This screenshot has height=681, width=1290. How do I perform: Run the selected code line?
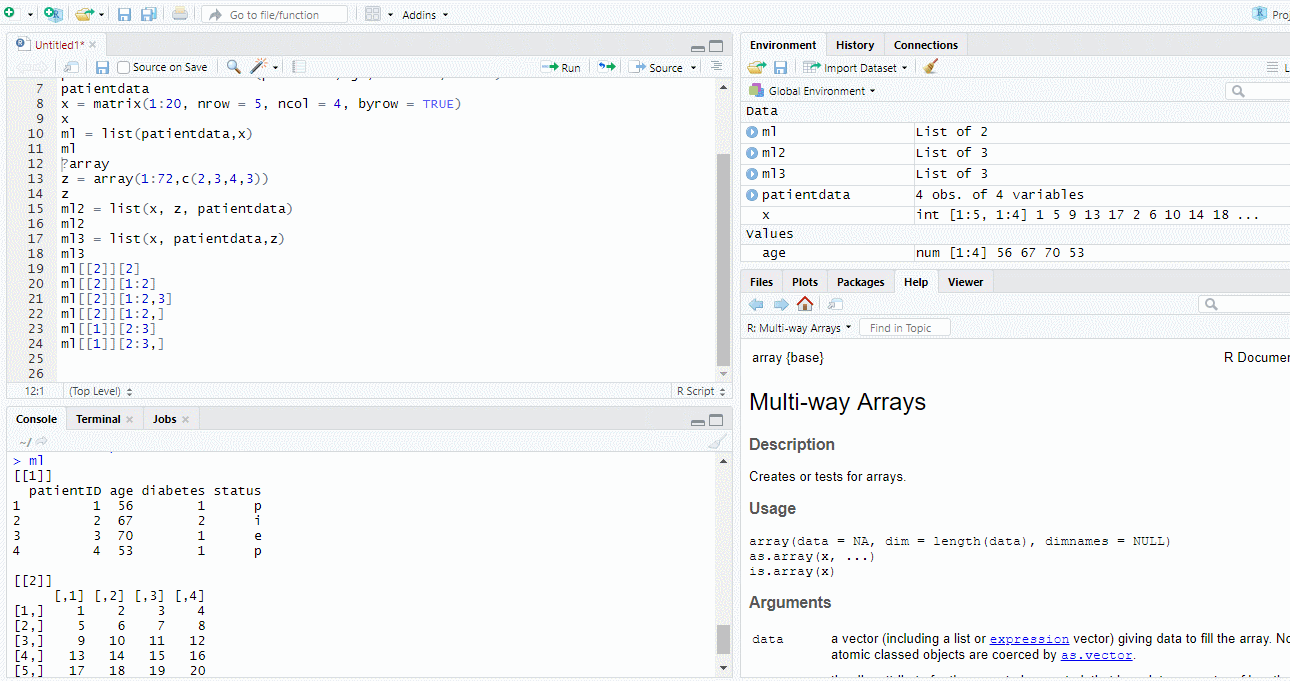[561, 67]
